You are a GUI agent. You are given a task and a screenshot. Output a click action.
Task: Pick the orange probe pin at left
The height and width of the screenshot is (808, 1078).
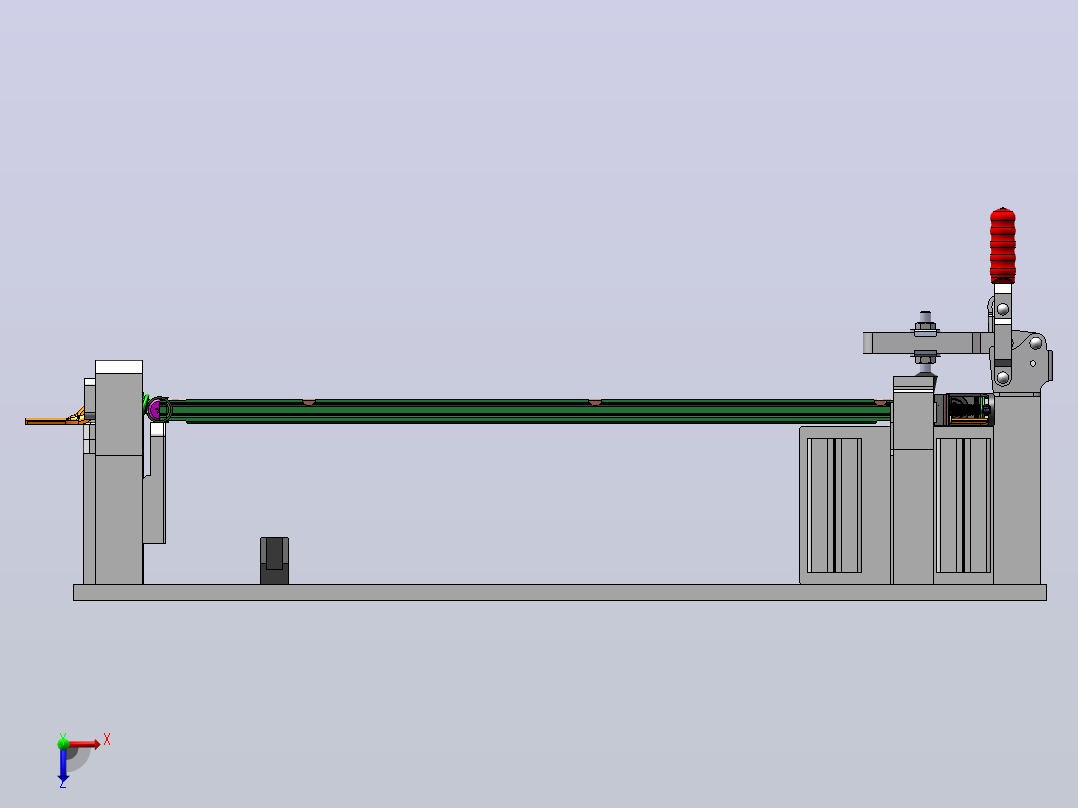point(54,420)
